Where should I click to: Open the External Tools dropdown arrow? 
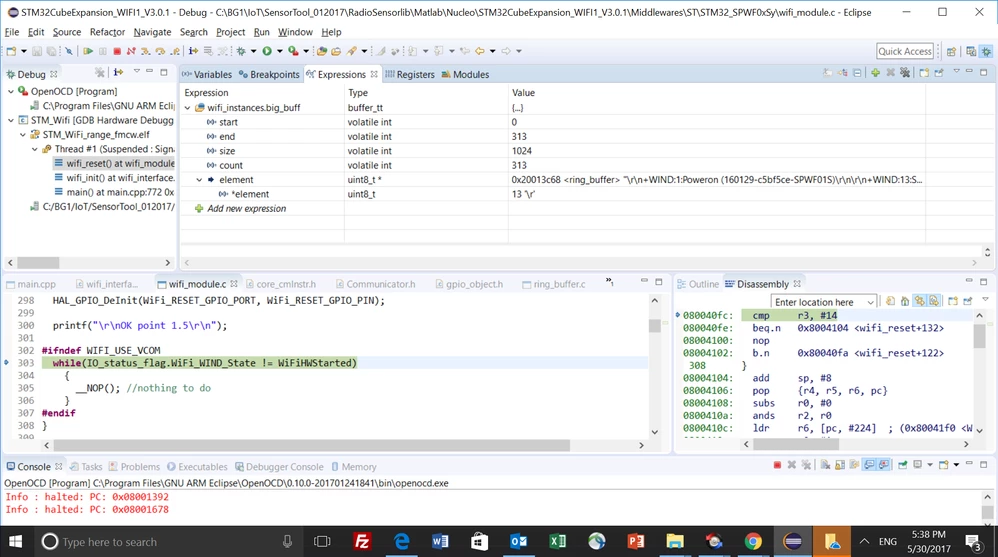tap(306, 51)
